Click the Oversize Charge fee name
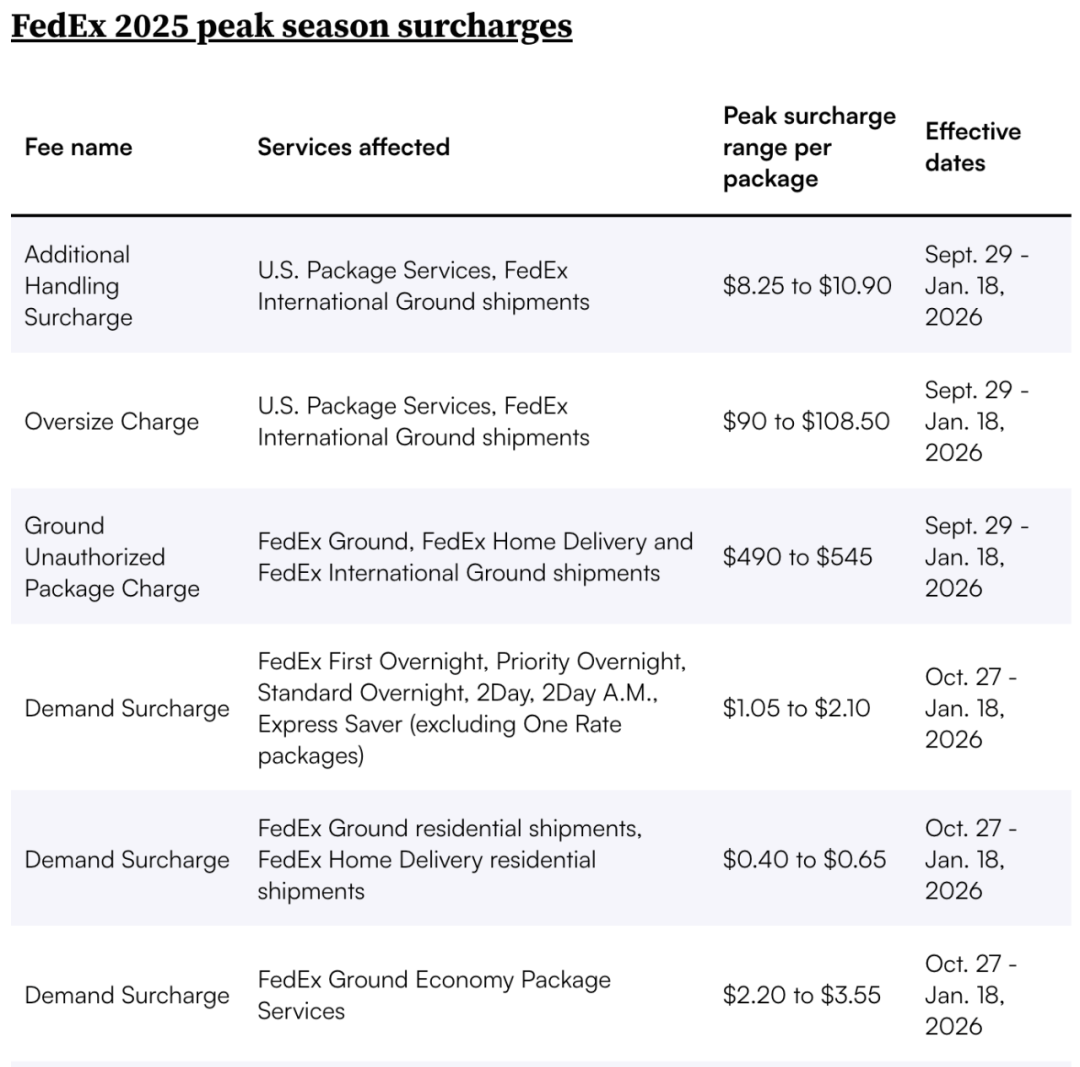Viewport: 1080px width, 1067px height. point(111,421)
